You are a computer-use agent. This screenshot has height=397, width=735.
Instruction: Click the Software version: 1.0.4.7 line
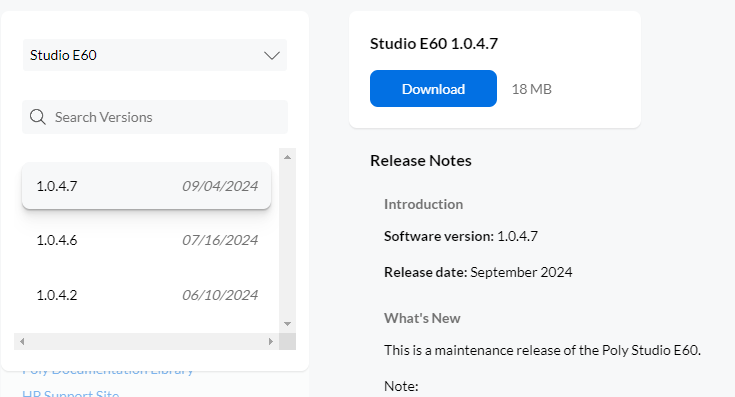(461, 236)
